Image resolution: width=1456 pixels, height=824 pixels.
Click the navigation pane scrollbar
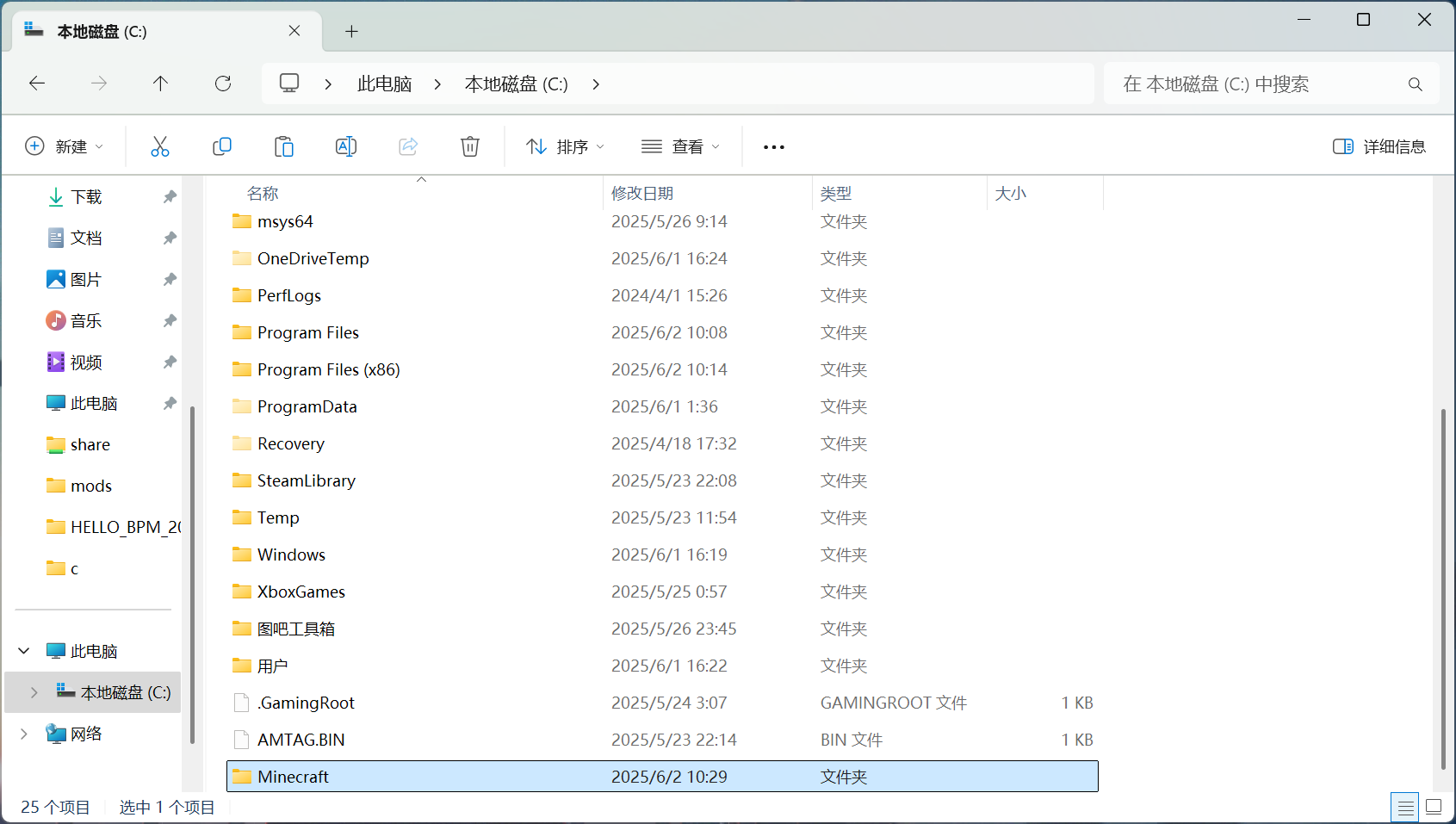[x=192, y=574]
